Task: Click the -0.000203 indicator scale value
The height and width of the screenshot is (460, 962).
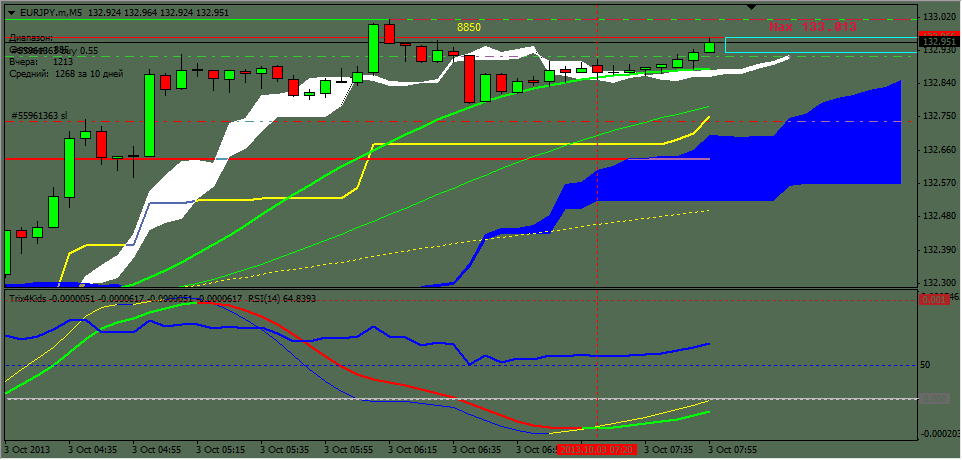Action: pos(939,433)
